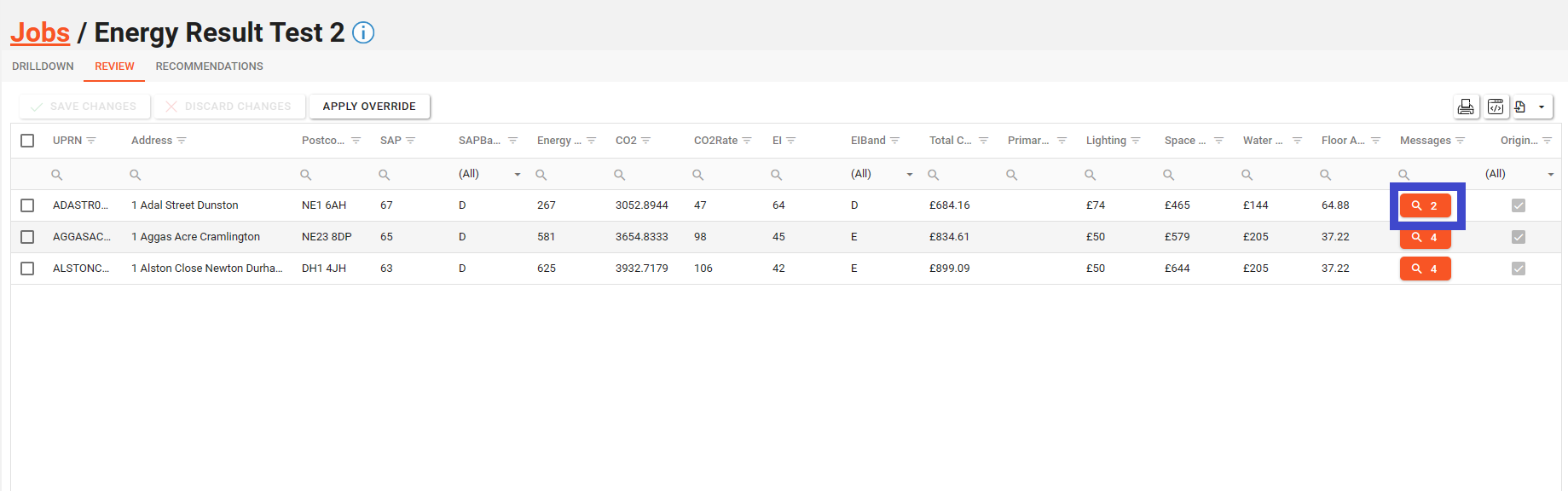Screen dimensions: 1568x491
Task: View the 4 messages for 1 Aggas Acre
Action: (x=1425, y=238)
